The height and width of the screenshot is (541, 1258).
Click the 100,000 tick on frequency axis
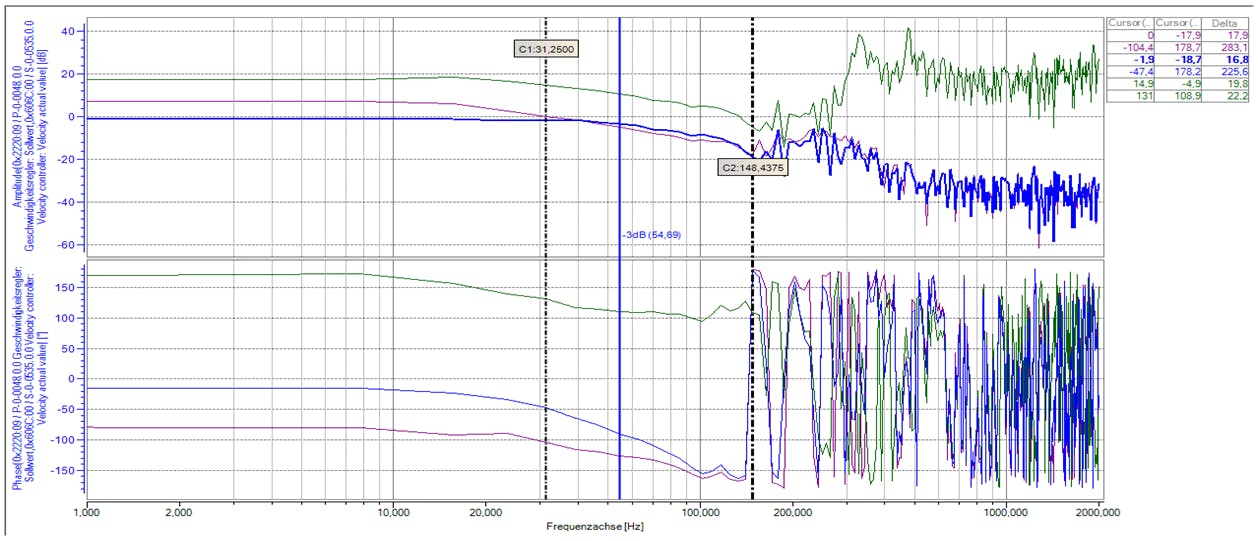[699, 512]
